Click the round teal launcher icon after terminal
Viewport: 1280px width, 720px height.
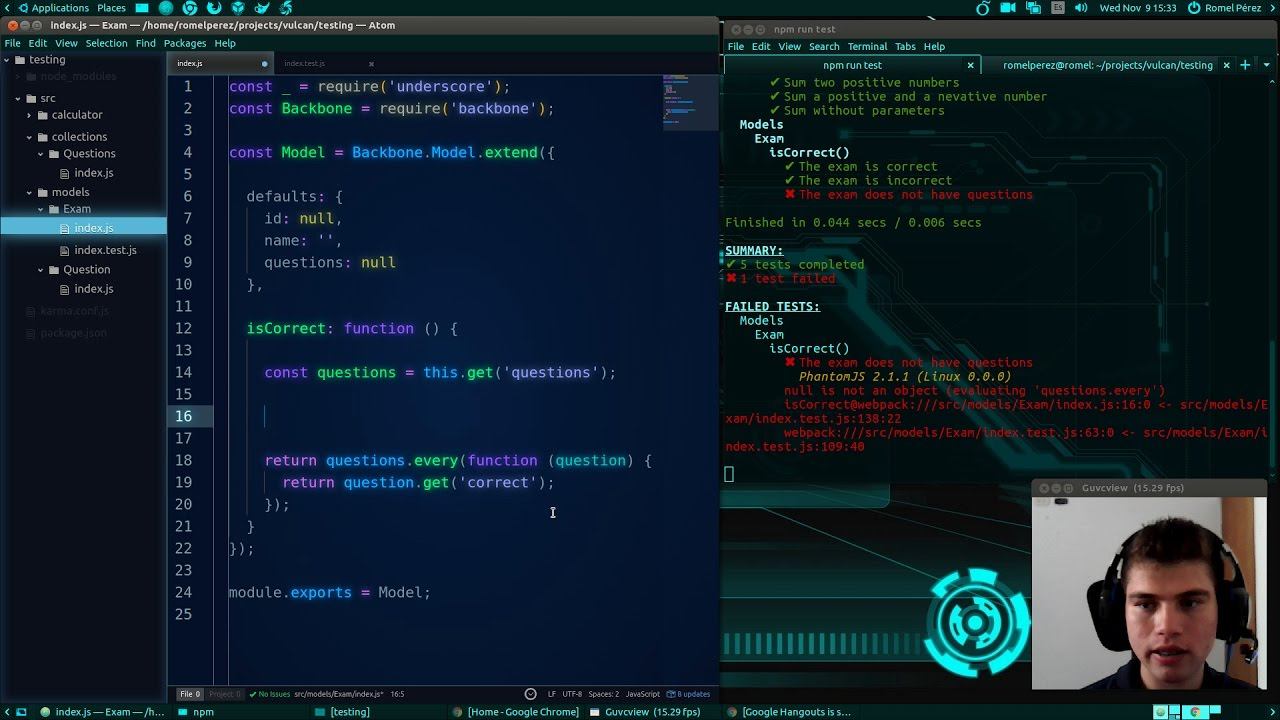(166, 8)
